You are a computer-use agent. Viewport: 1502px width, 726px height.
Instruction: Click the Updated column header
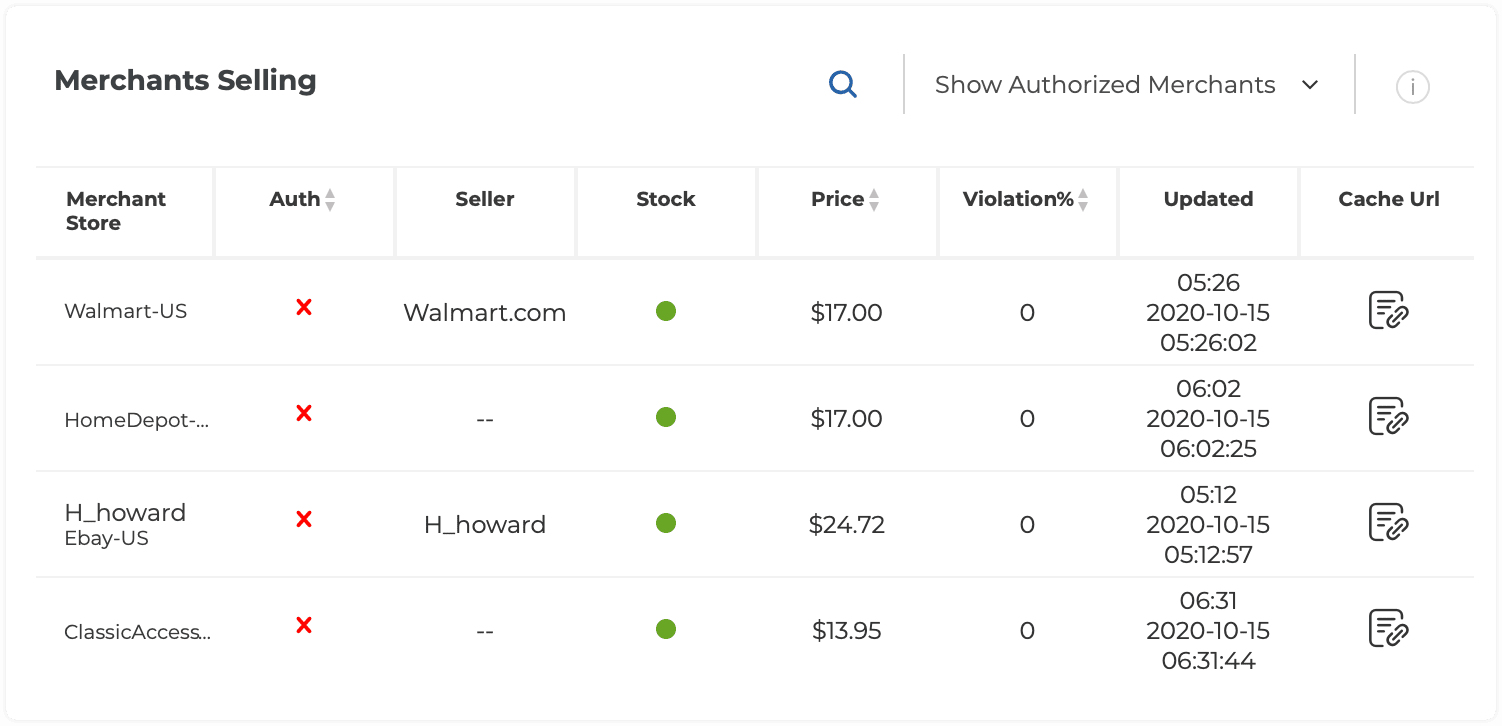(x=1208, y=199)
